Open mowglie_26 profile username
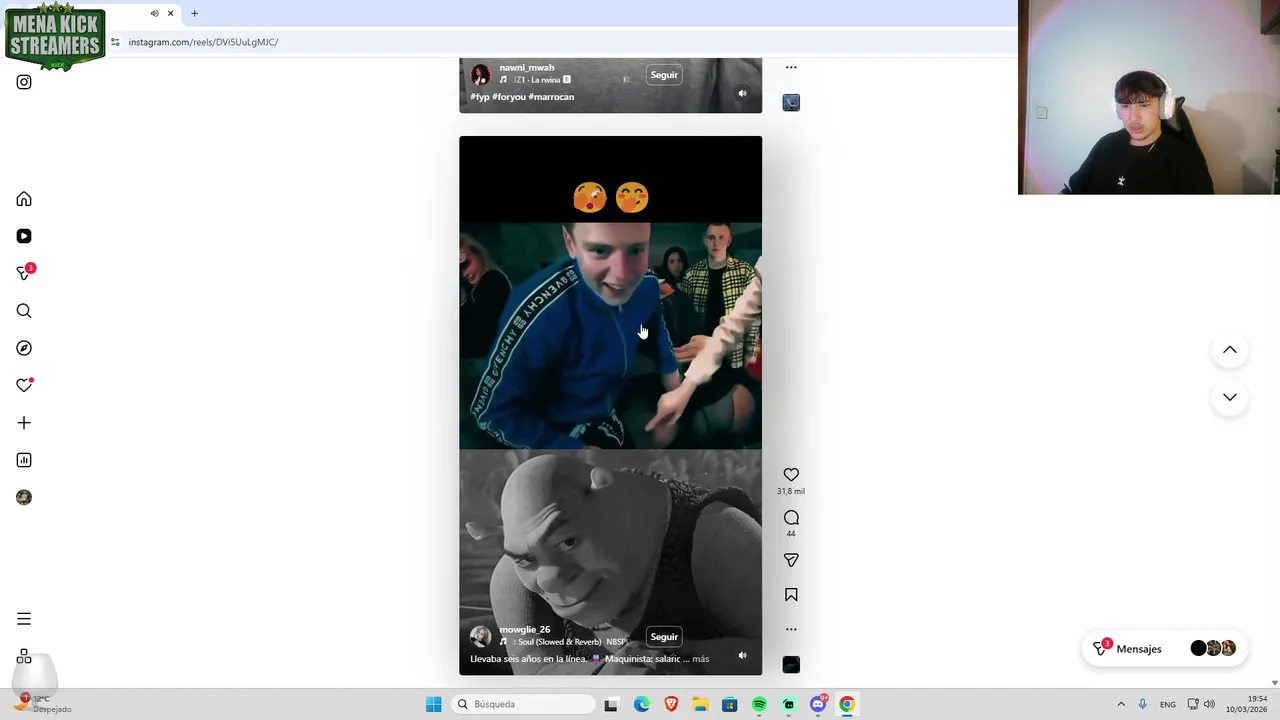This screenshot has width=1280, height=720. (525, 630)
